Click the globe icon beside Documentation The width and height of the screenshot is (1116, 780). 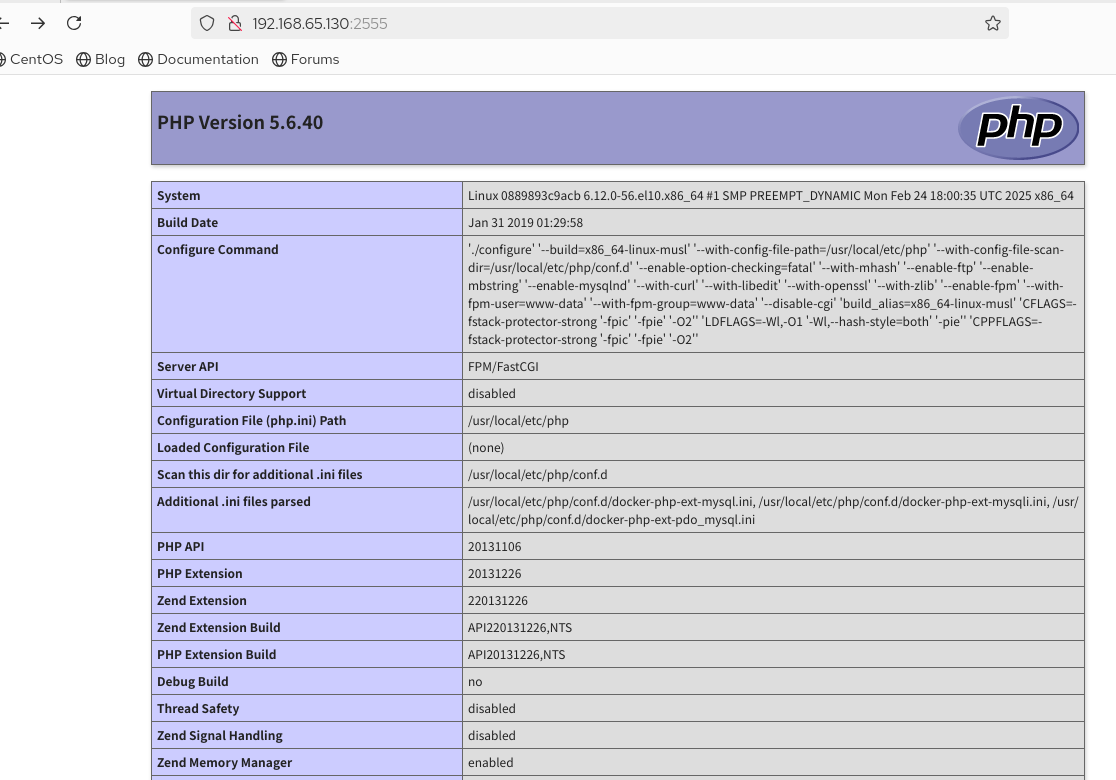pos(145,60)
